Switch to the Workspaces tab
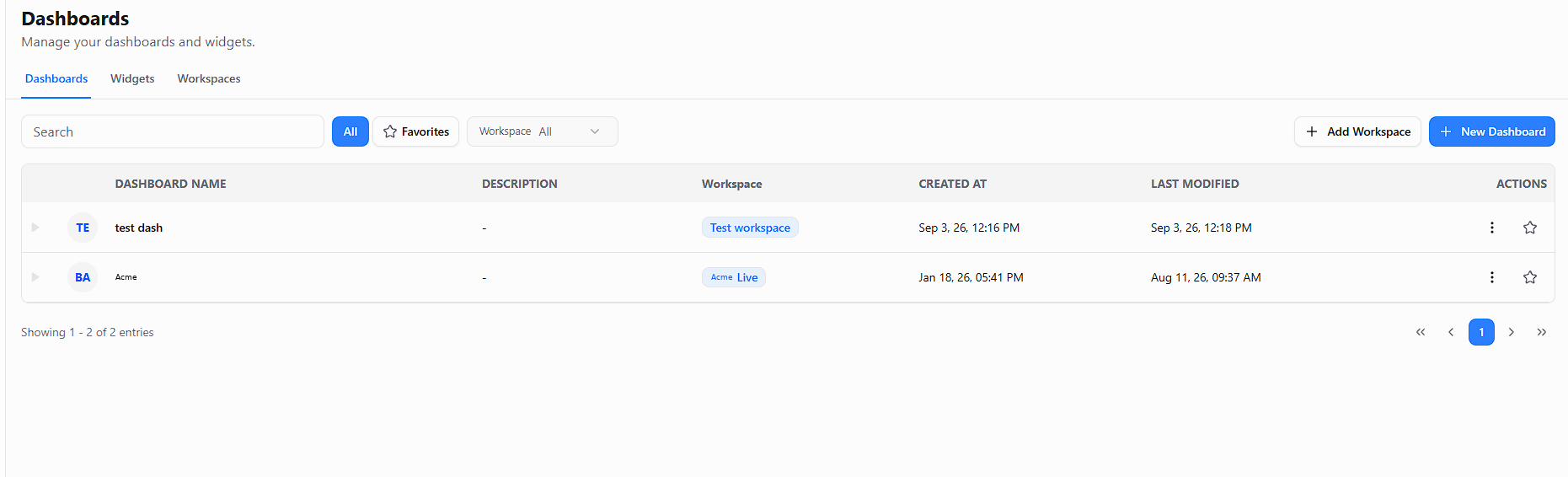 click(x=209, y=78)
